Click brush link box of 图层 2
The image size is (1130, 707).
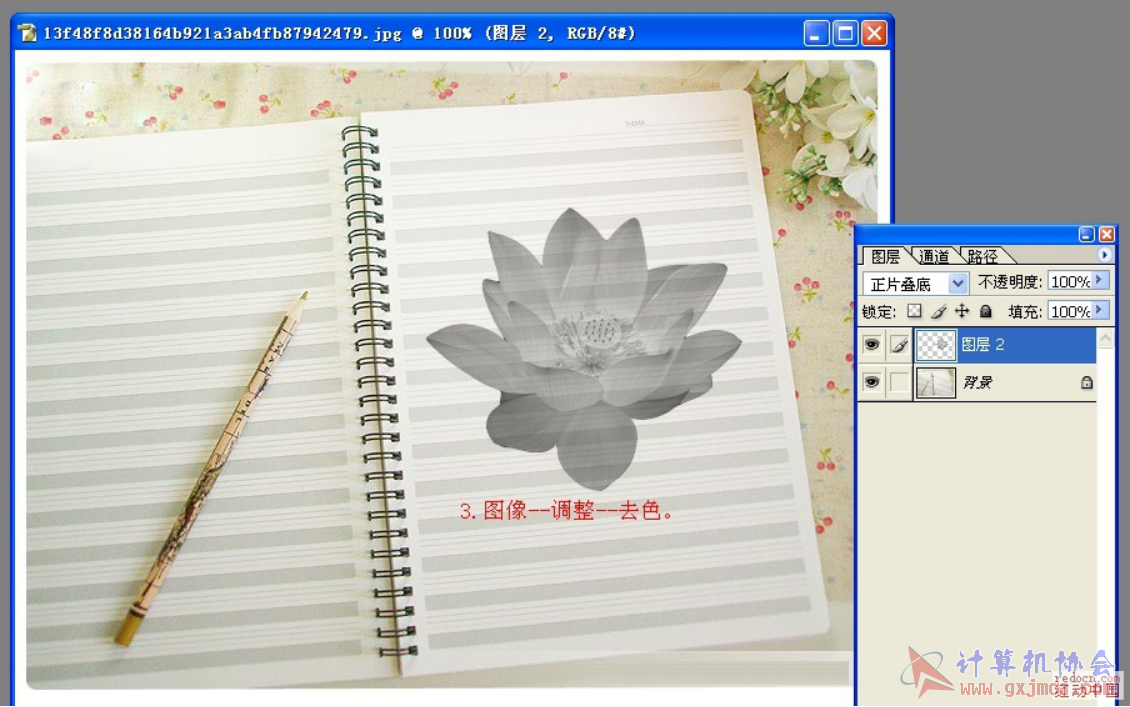[x=899, y=345]
